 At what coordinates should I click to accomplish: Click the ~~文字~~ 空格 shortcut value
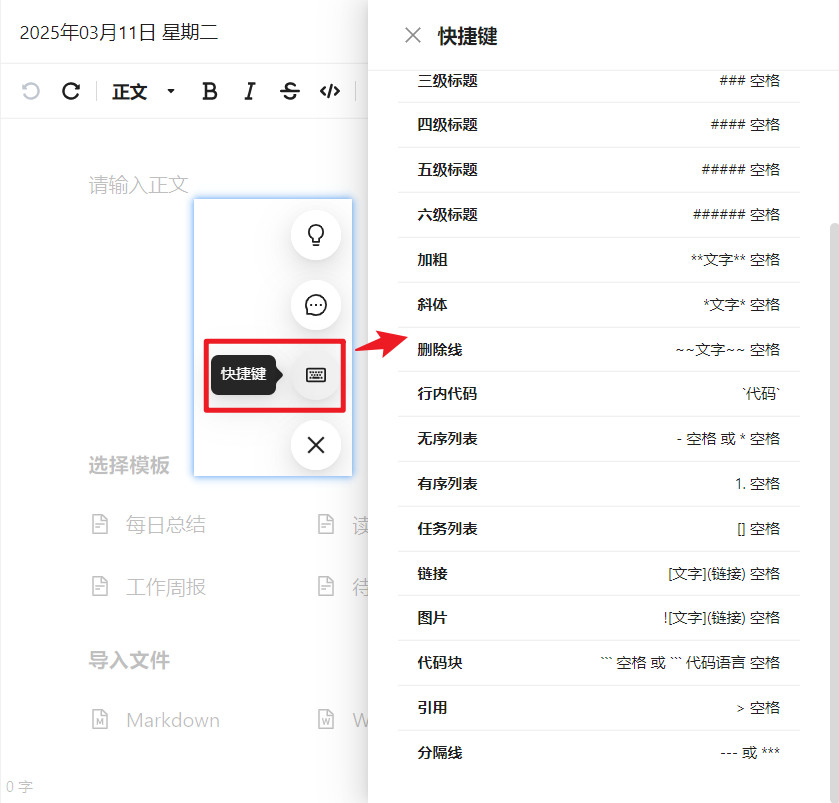coord(728,350)
